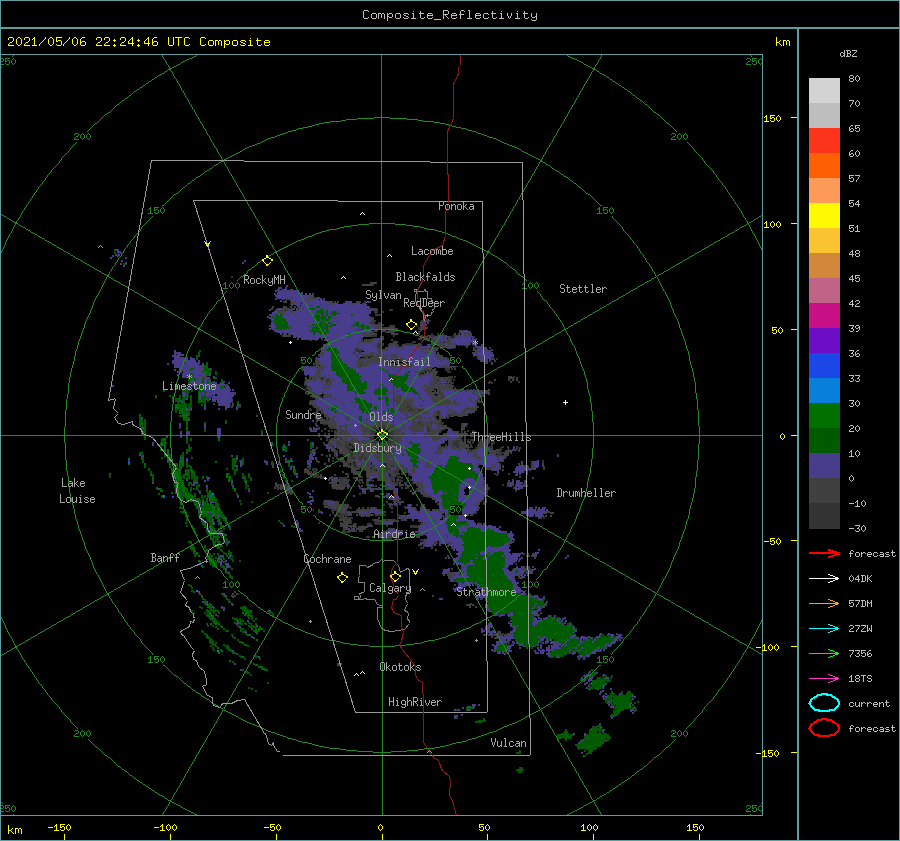Click the RedDeer city label

point(424,303)
